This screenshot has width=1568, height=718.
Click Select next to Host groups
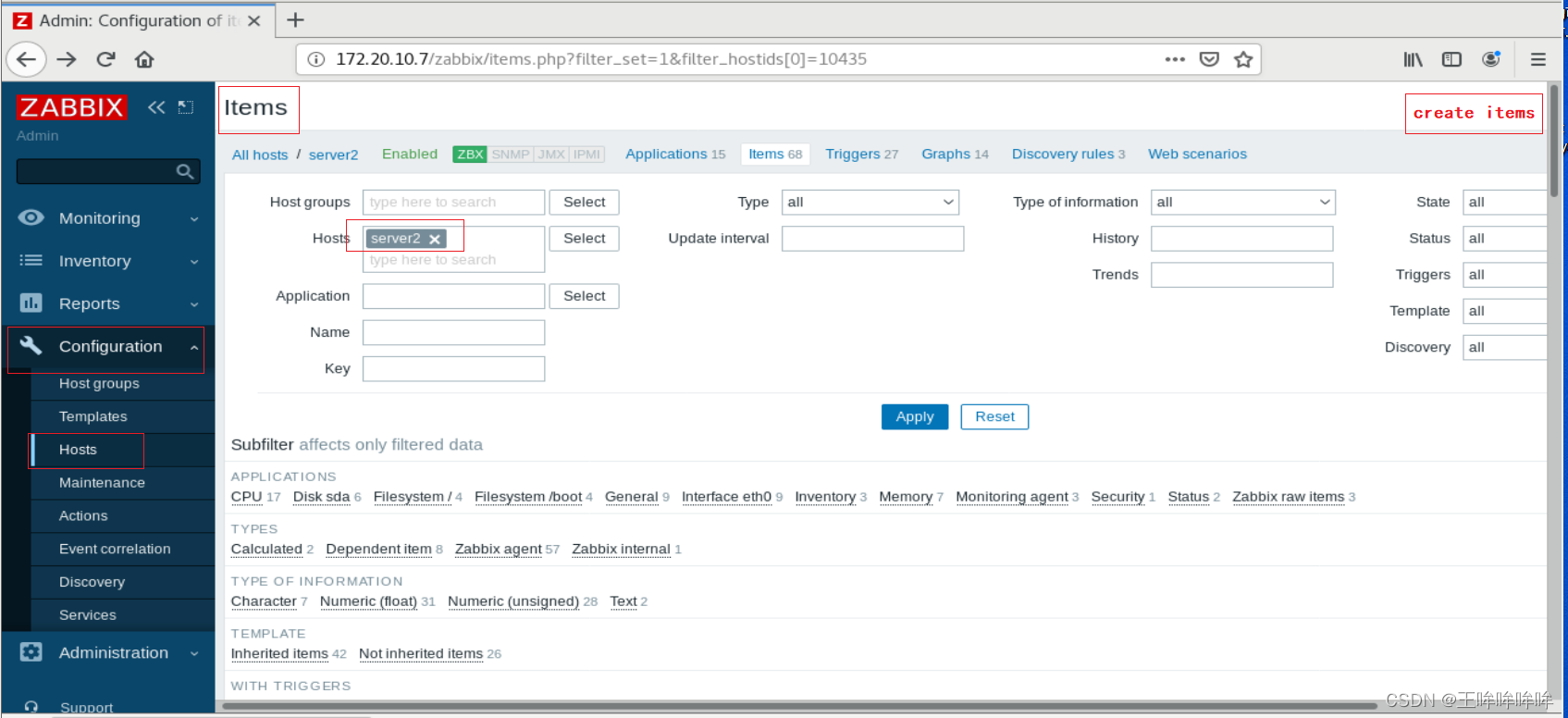click(585, 202)
